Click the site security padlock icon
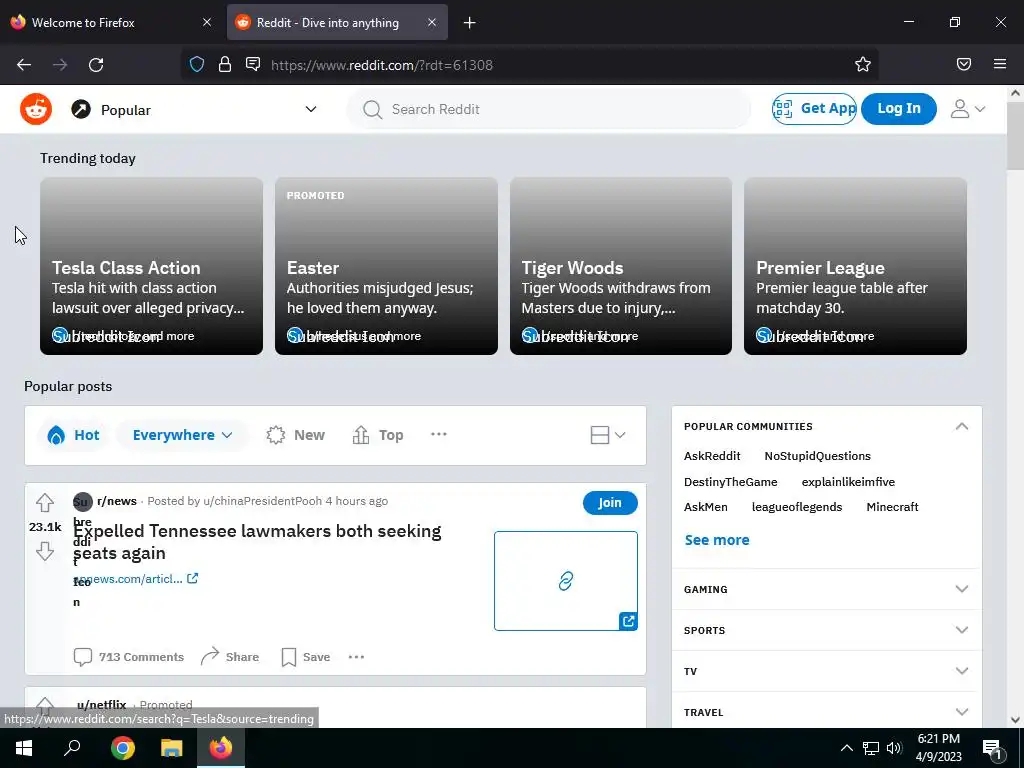Screen dimensions: 1024x768 coord(225,64)
